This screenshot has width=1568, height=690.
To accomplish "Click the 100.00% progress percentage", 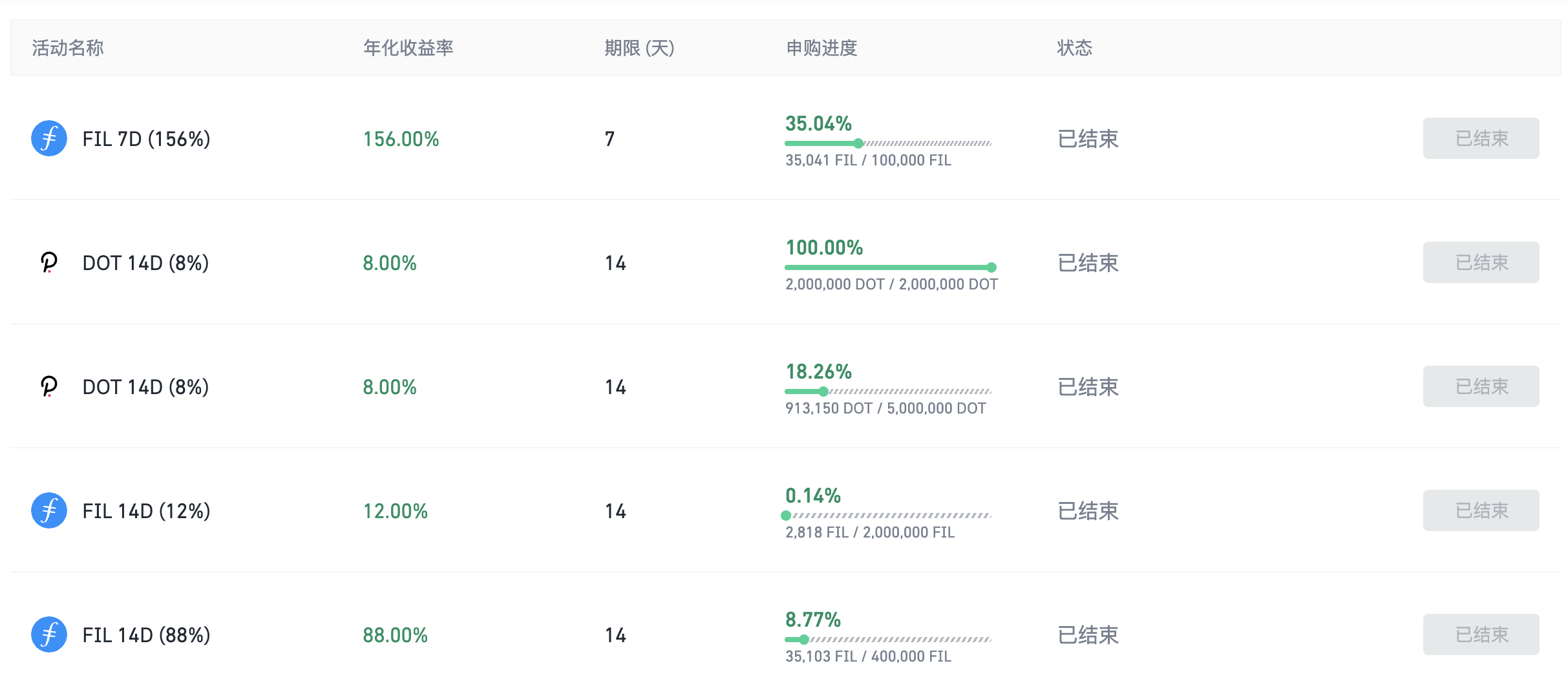I will pyautogui.click(x=824, y=247).
